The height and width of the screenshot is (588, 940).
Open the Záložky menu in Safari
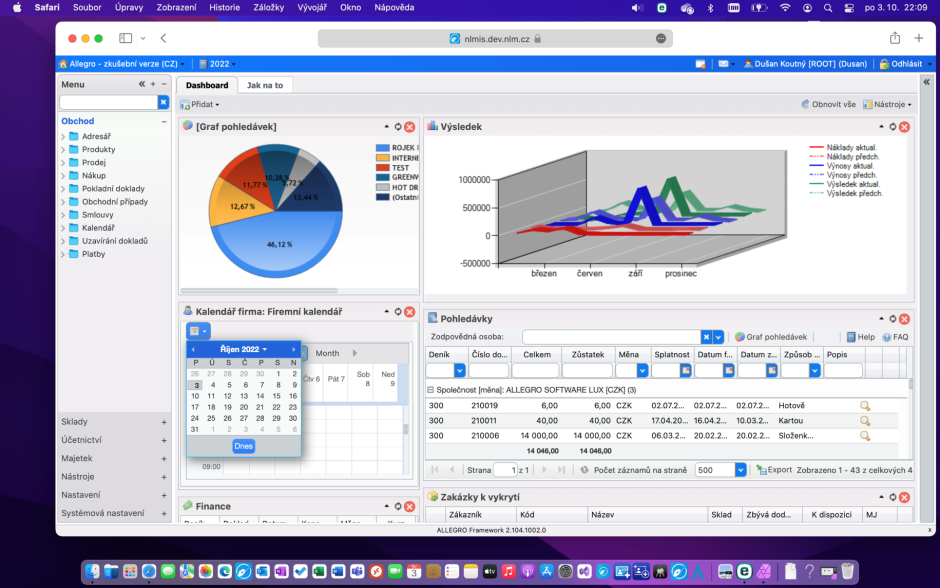click(269, 8)
